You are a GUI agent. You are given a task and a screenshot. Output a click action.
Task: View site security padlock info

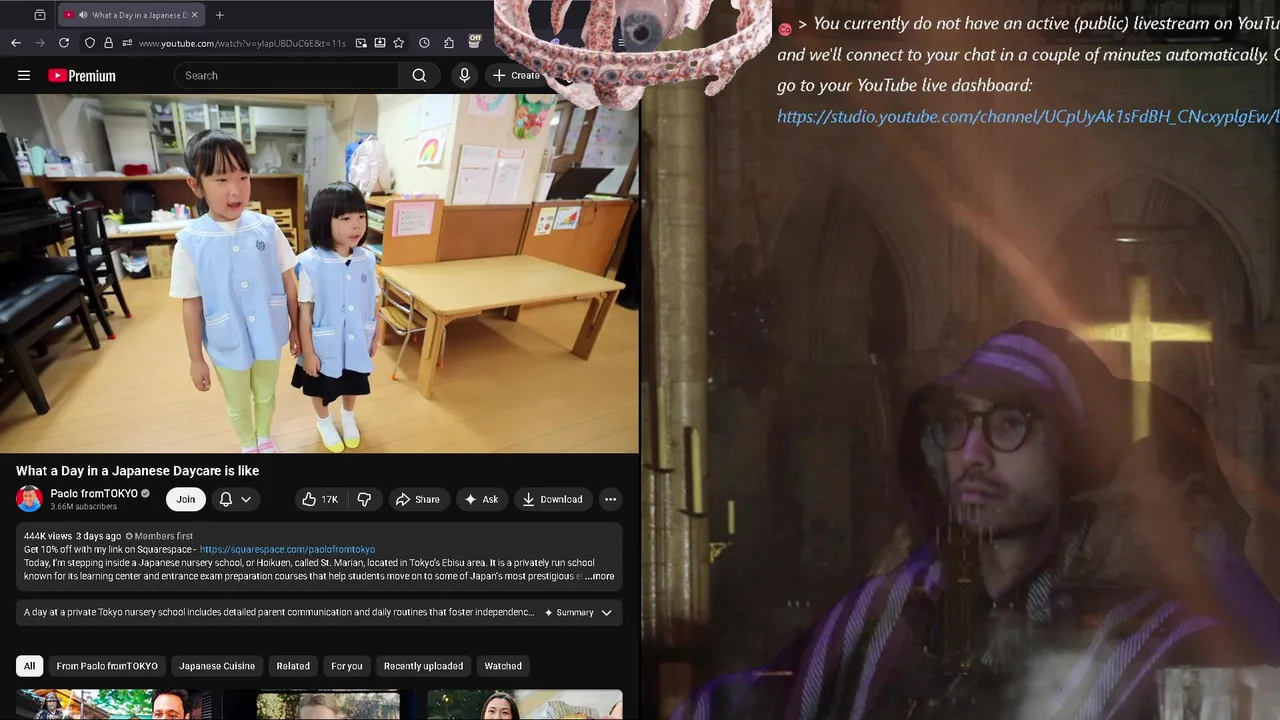pos(108,43)
